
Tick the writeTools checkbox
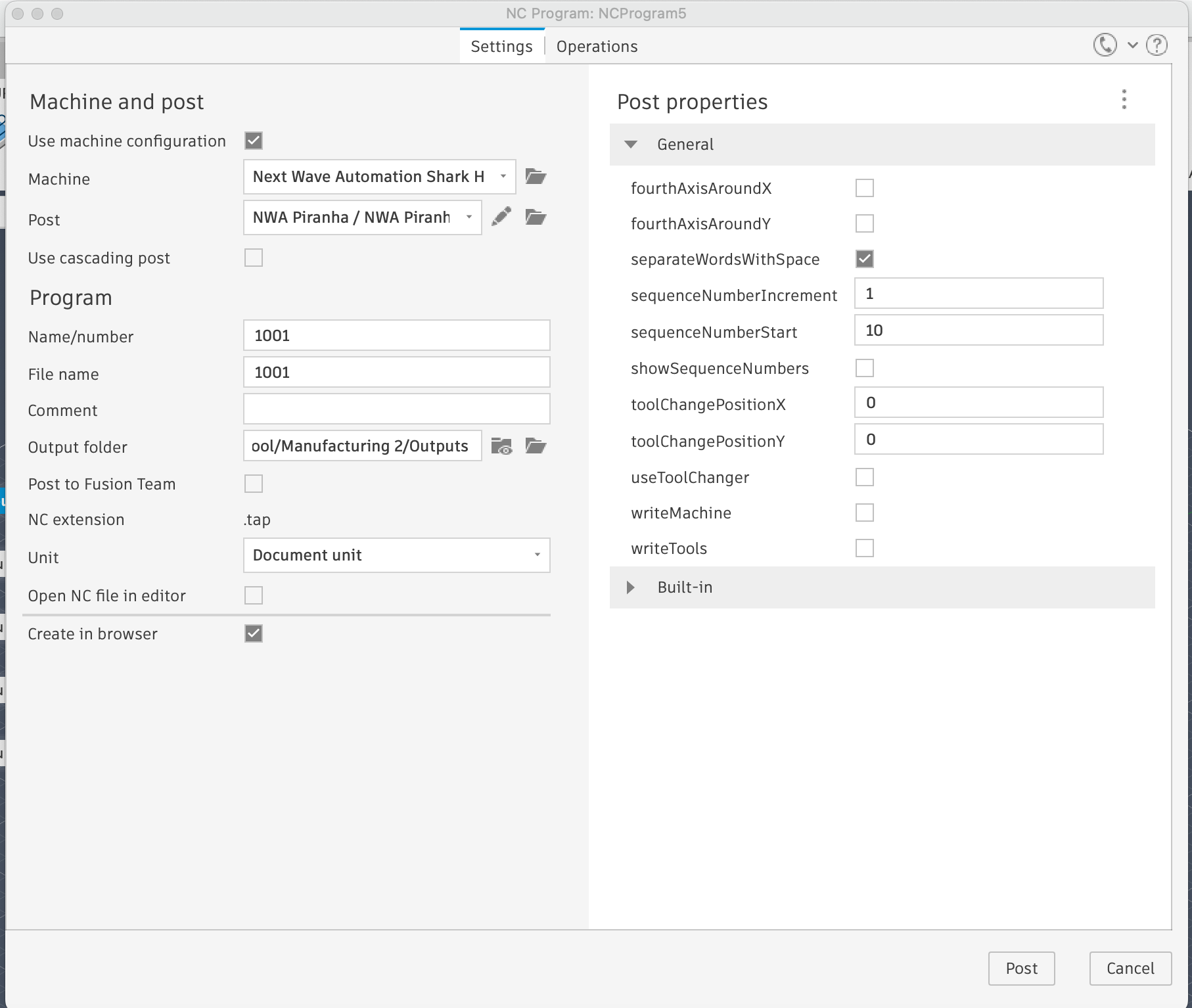(865, 548)
